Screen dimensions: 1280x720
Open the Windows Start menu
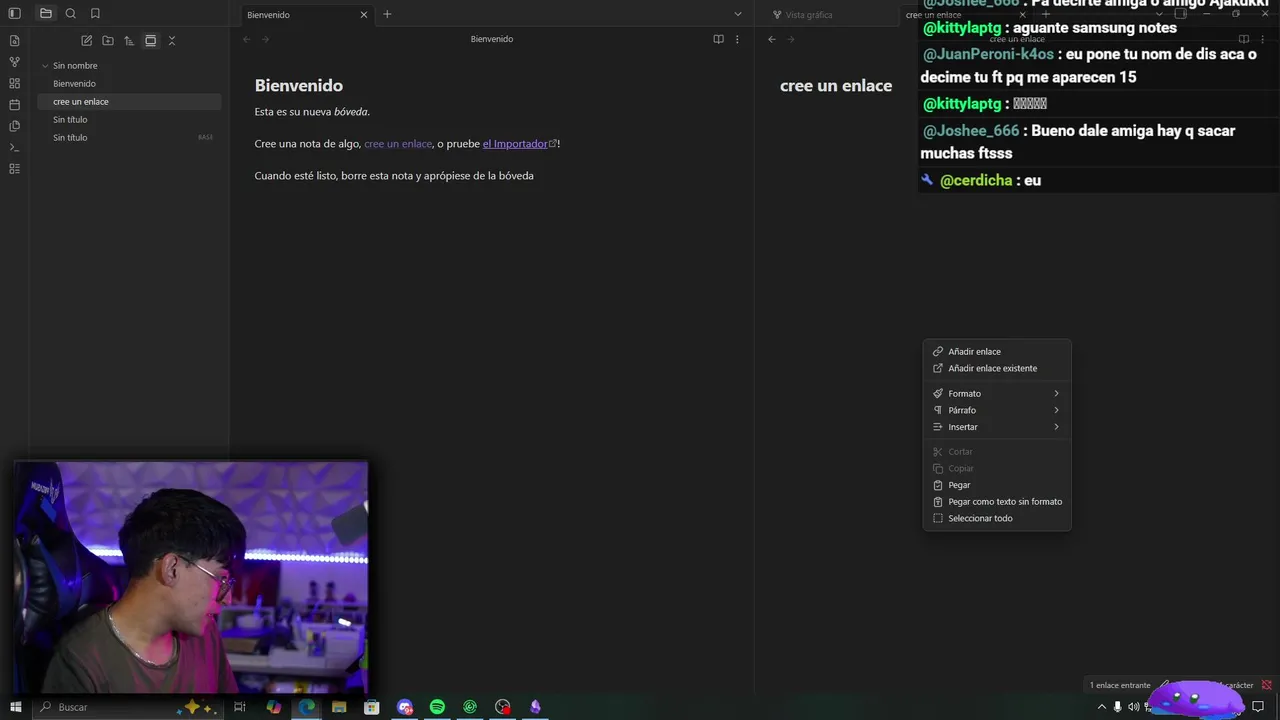point(15,707)
